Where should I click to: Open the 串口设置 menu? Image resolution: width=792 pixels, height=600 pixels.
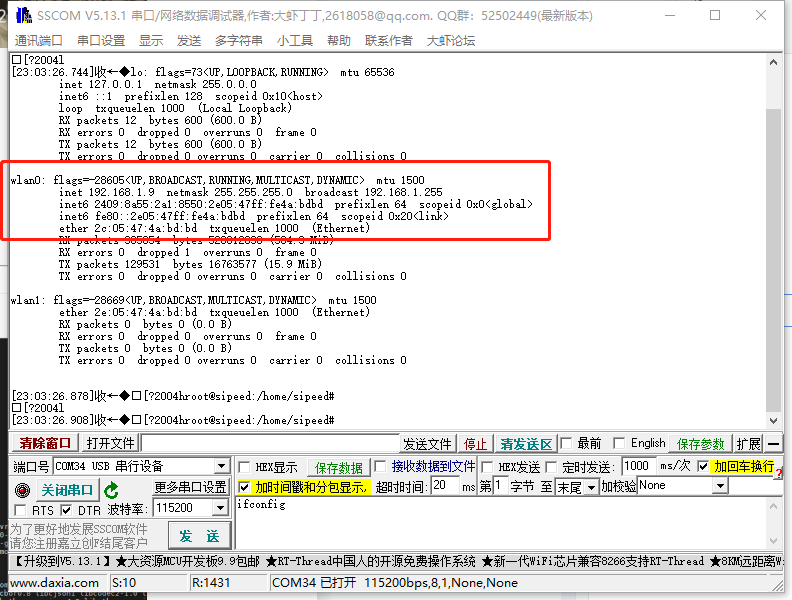click(101, 40)
